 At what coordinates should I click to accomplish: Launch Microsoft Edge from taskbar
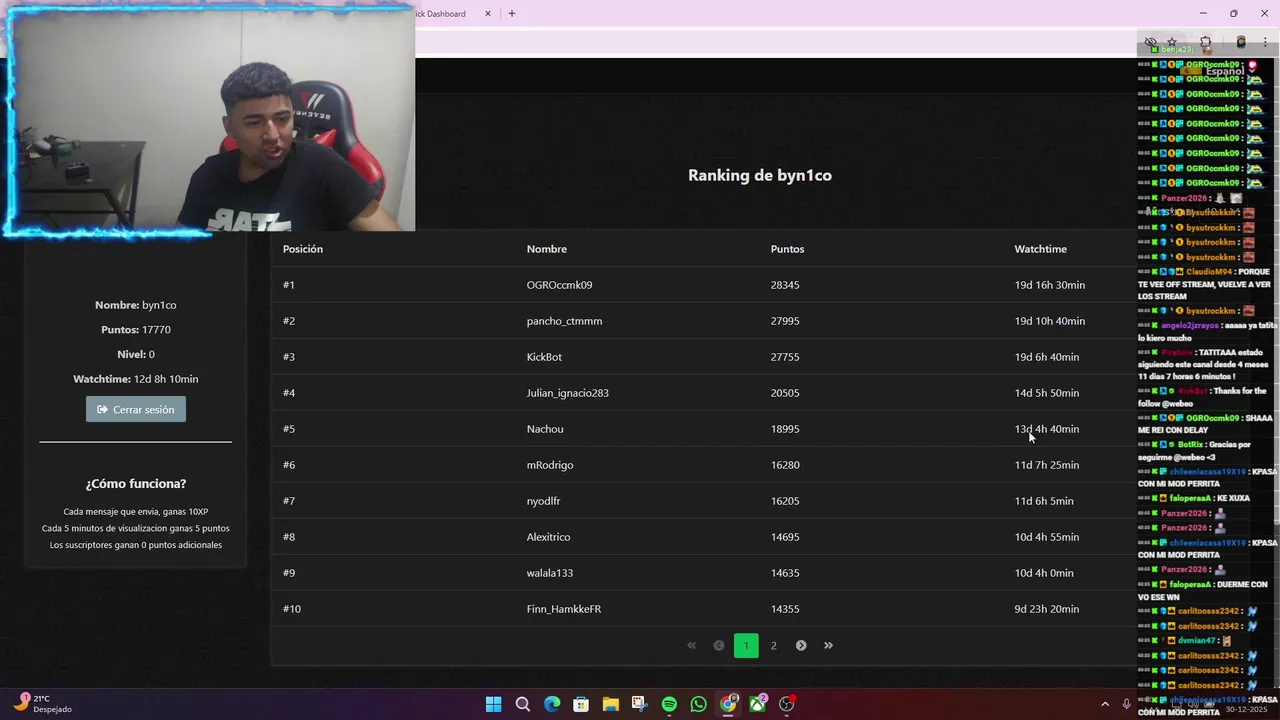[552, 704]
